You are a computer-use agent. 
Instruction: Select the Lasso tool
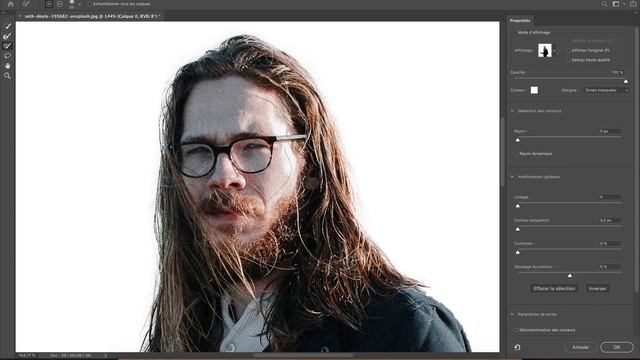[x=7, y=56]
